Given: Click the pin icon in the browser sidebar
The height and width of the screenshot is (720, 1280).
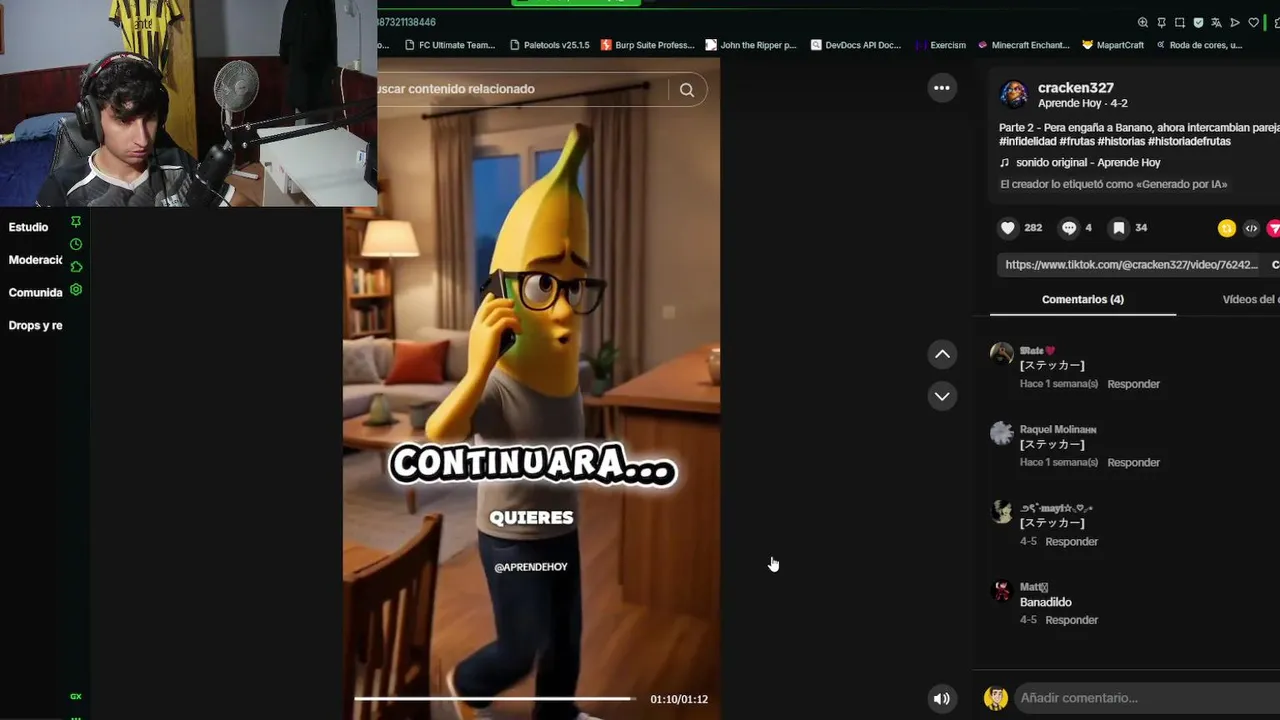Looking at the screenshot, I should click(76, 222).
